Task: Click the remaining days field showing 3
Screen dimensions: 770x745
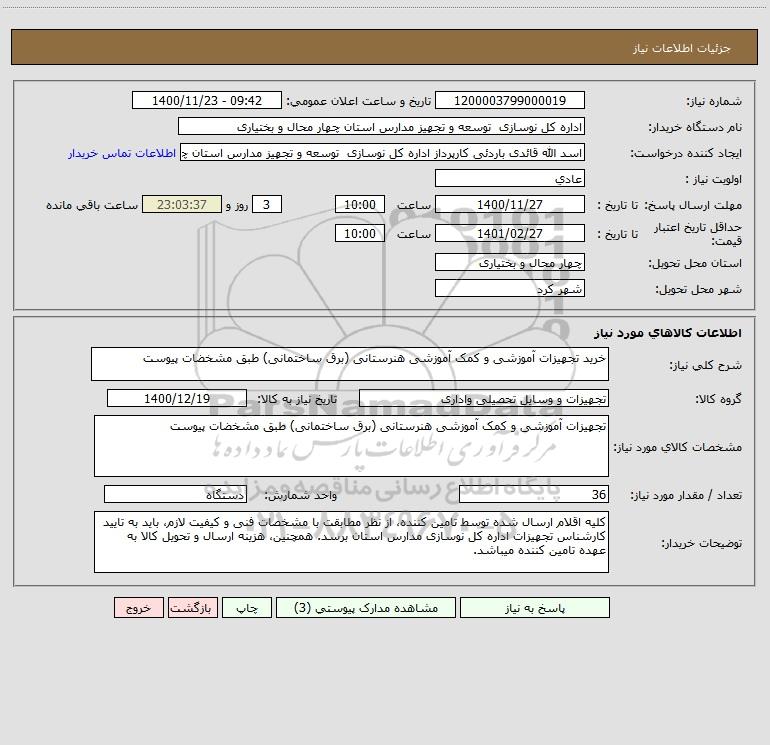Action: click(267, 204)
